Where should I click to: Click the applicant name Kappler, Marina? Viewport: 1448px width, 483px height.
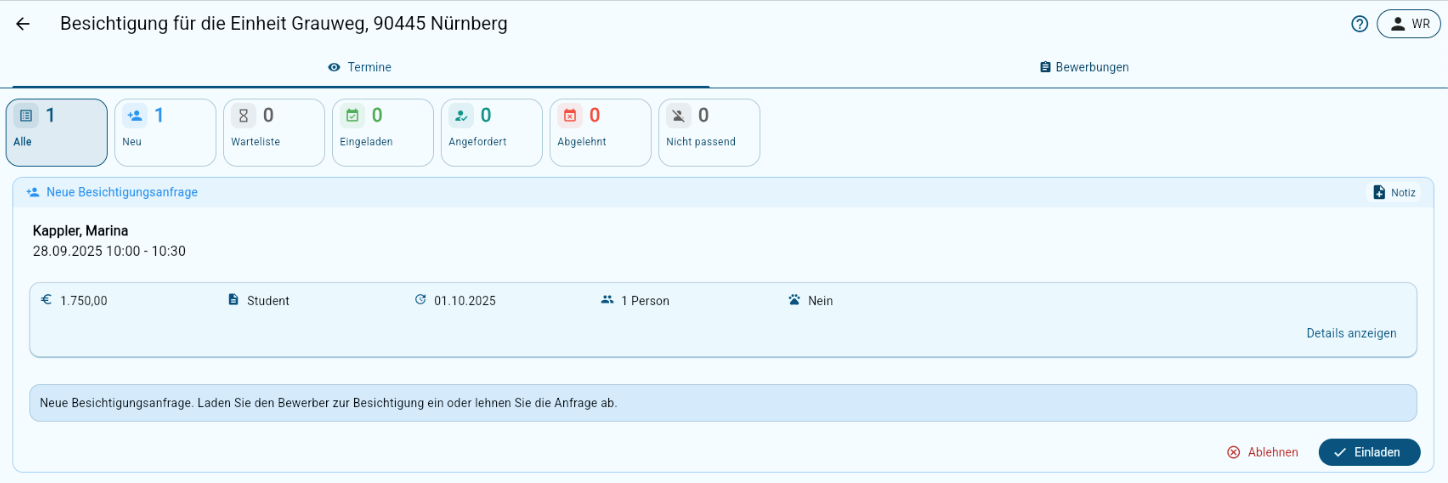(80, 230)
